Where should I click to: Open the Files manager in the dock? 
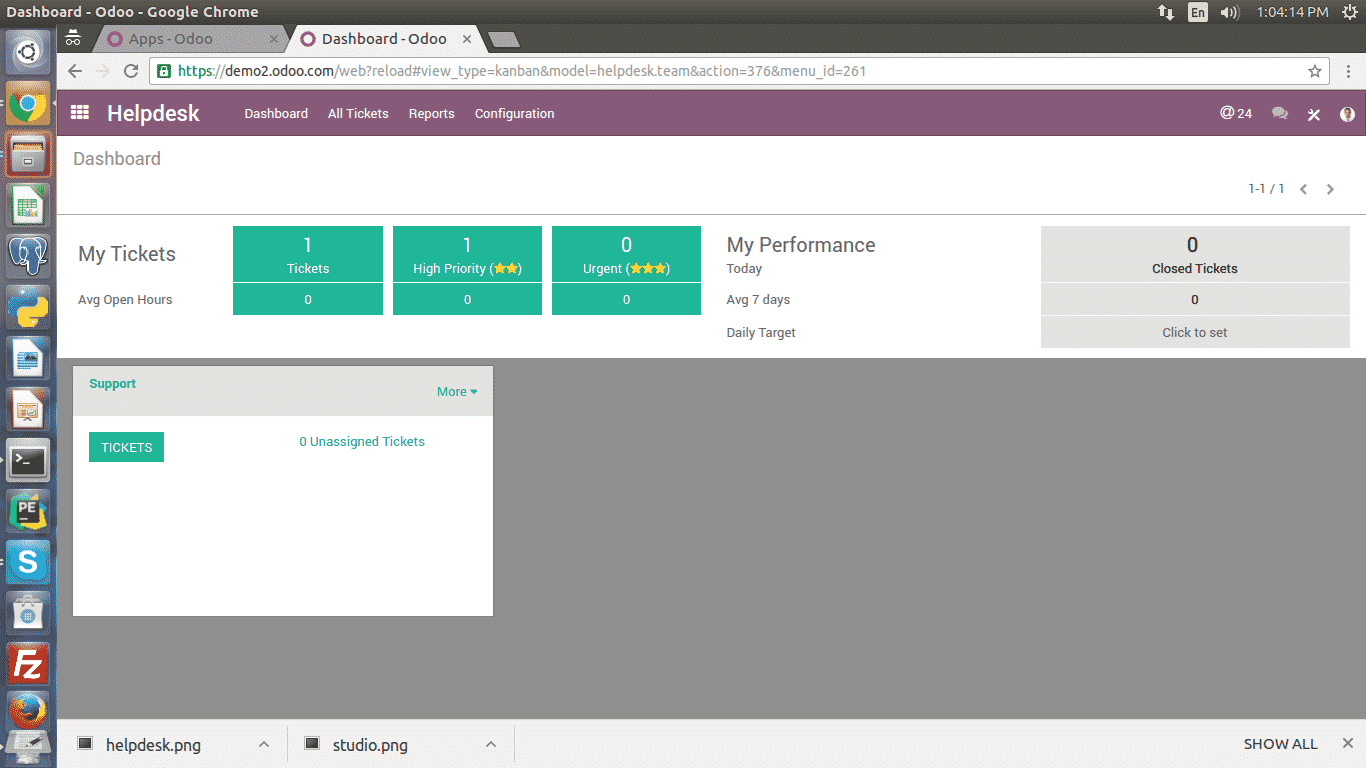tap(28, 155)
